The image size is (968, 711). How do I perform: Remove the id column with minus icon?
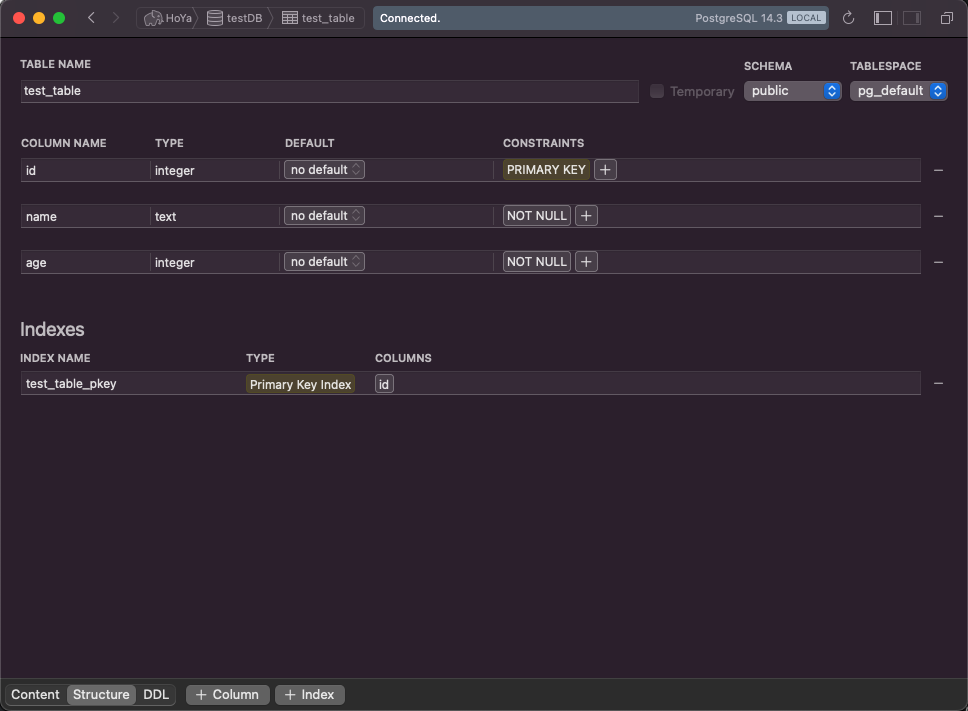point(938,170)
